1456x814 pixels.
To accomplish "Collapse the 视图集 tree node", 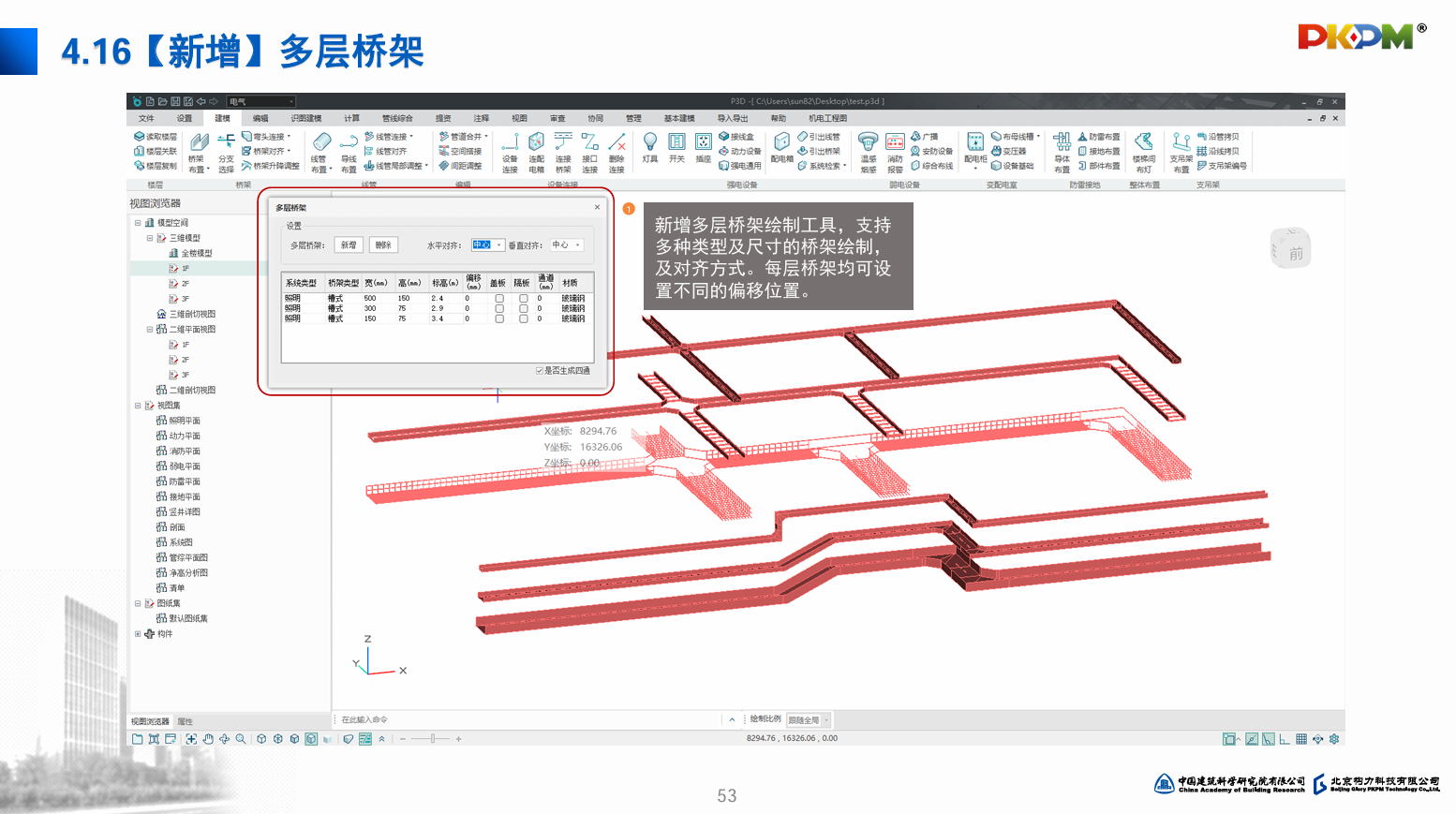I will (138, 406).
